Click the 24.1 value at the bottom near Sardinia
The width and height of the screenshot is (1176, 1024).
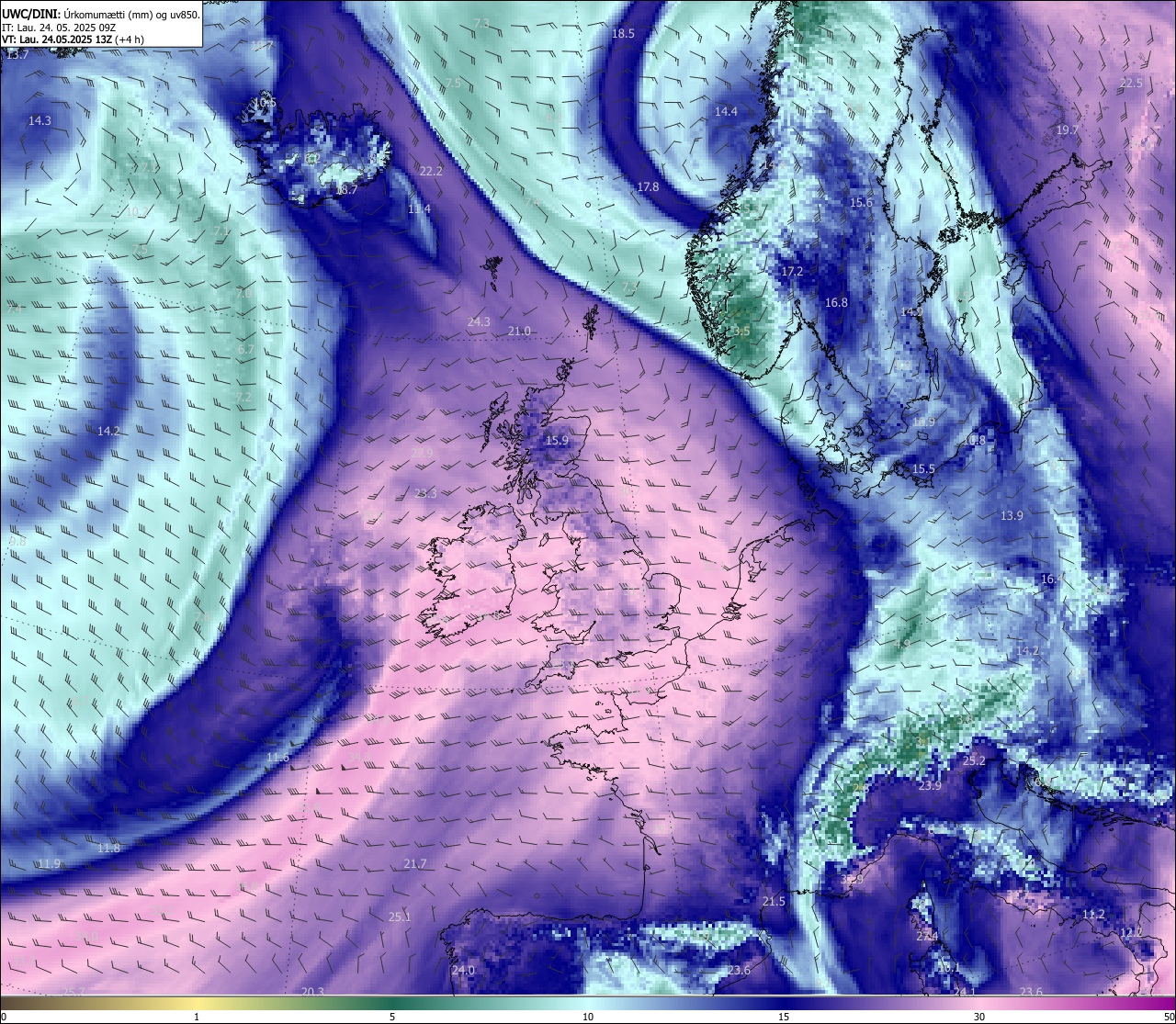point(965,992)
